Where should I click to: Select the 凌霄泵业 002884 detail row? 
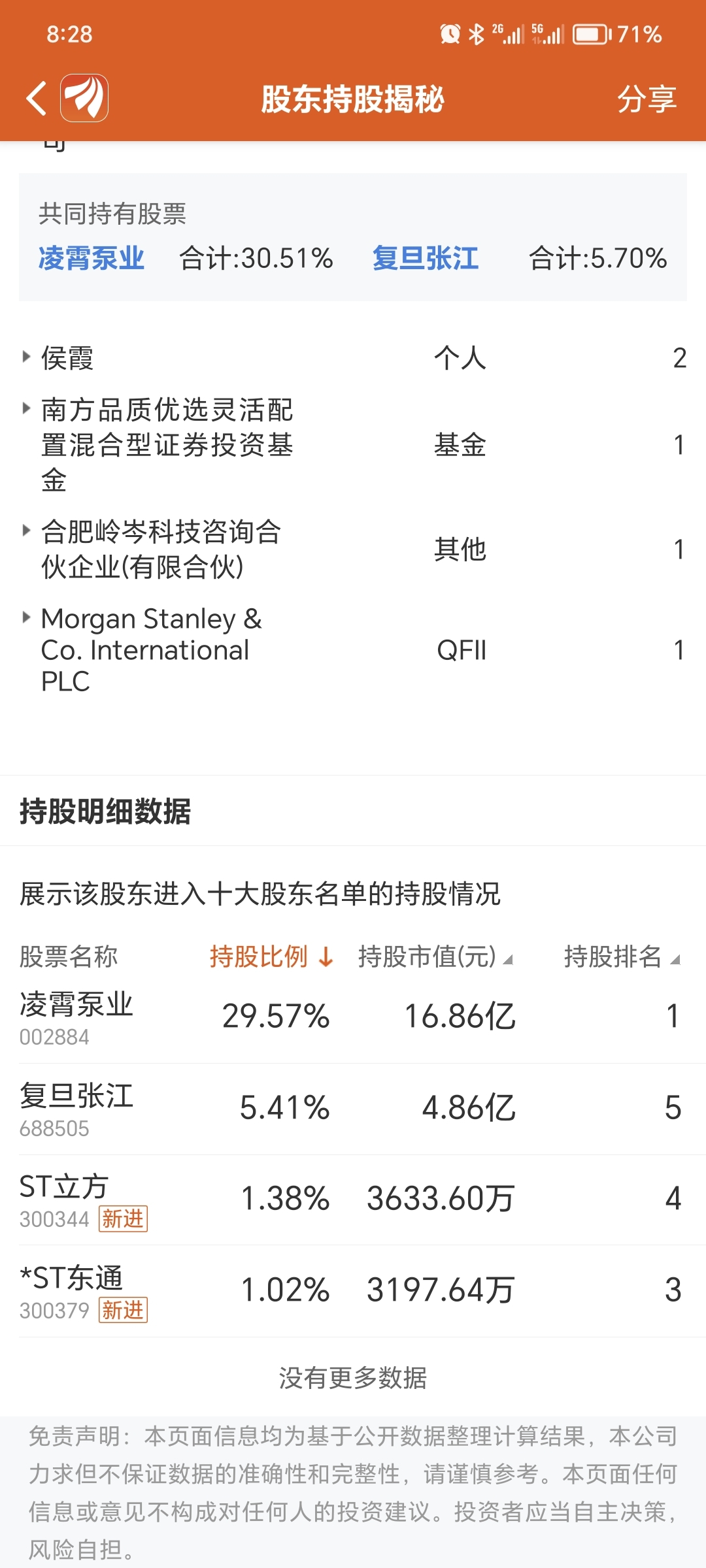[x=353, y=1018]
